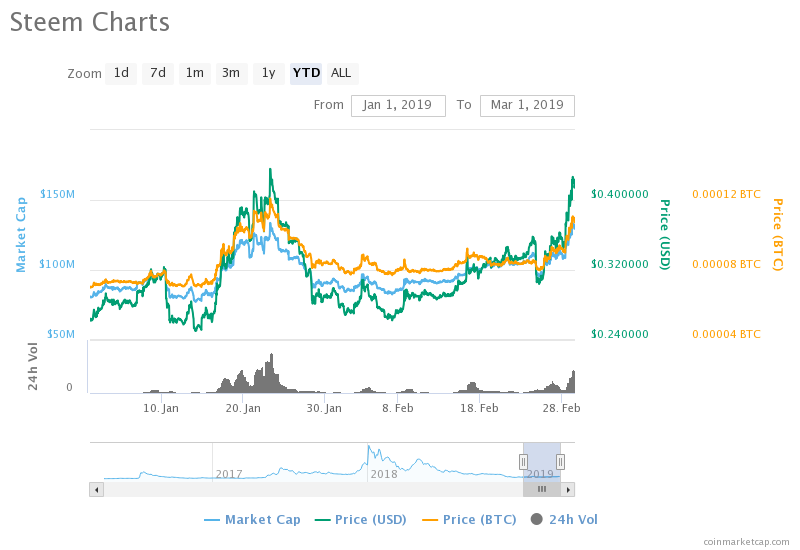This screenshot has height=550, width=800.
Task: Click the 0.00008 BTC axis value
Action: click(x=726, y=264)
